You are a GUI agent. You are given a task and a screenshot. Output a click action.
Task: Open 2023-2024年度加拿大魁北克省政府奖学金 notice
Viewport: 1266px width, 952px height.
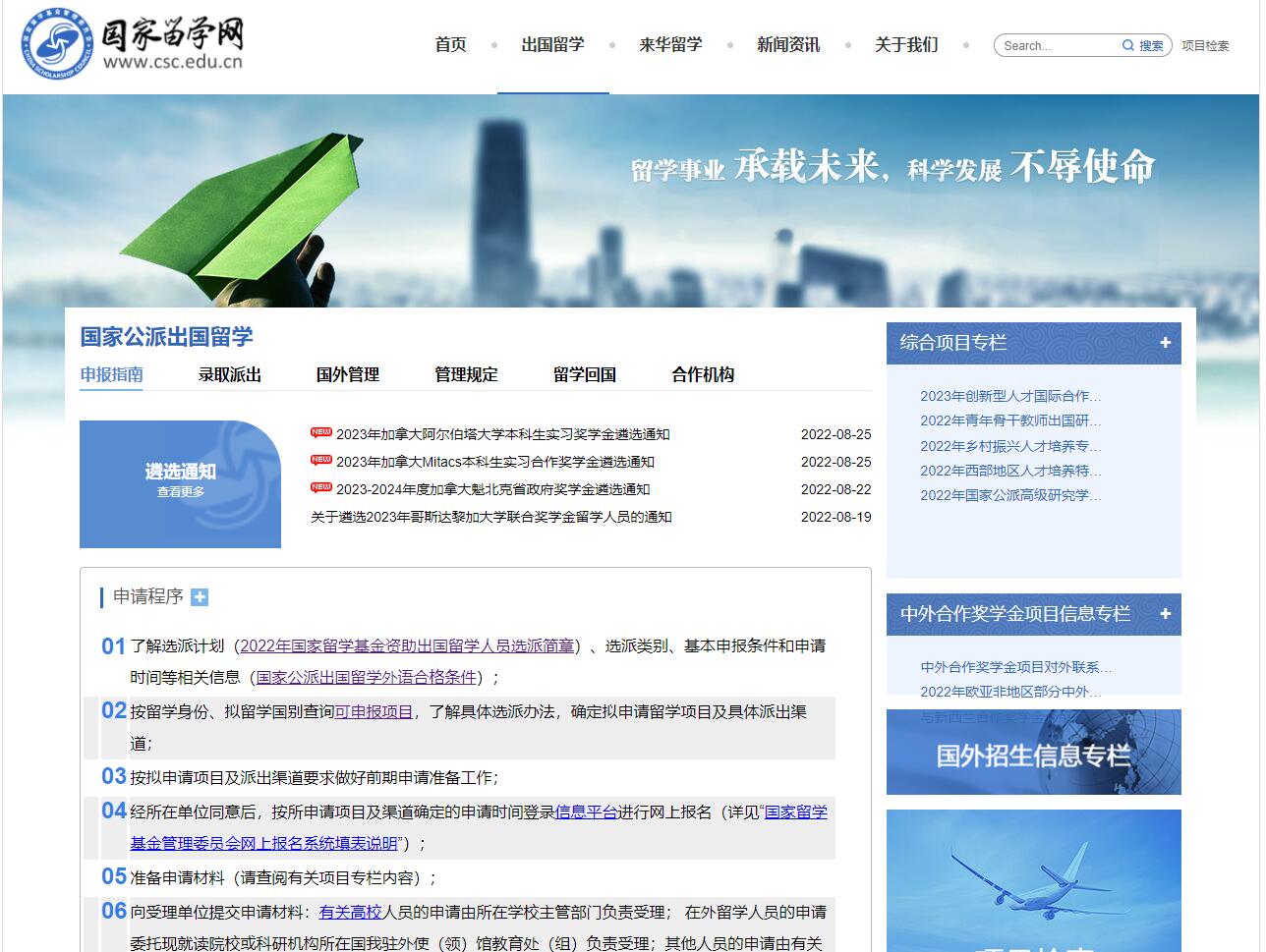click(x=493, y=489)
